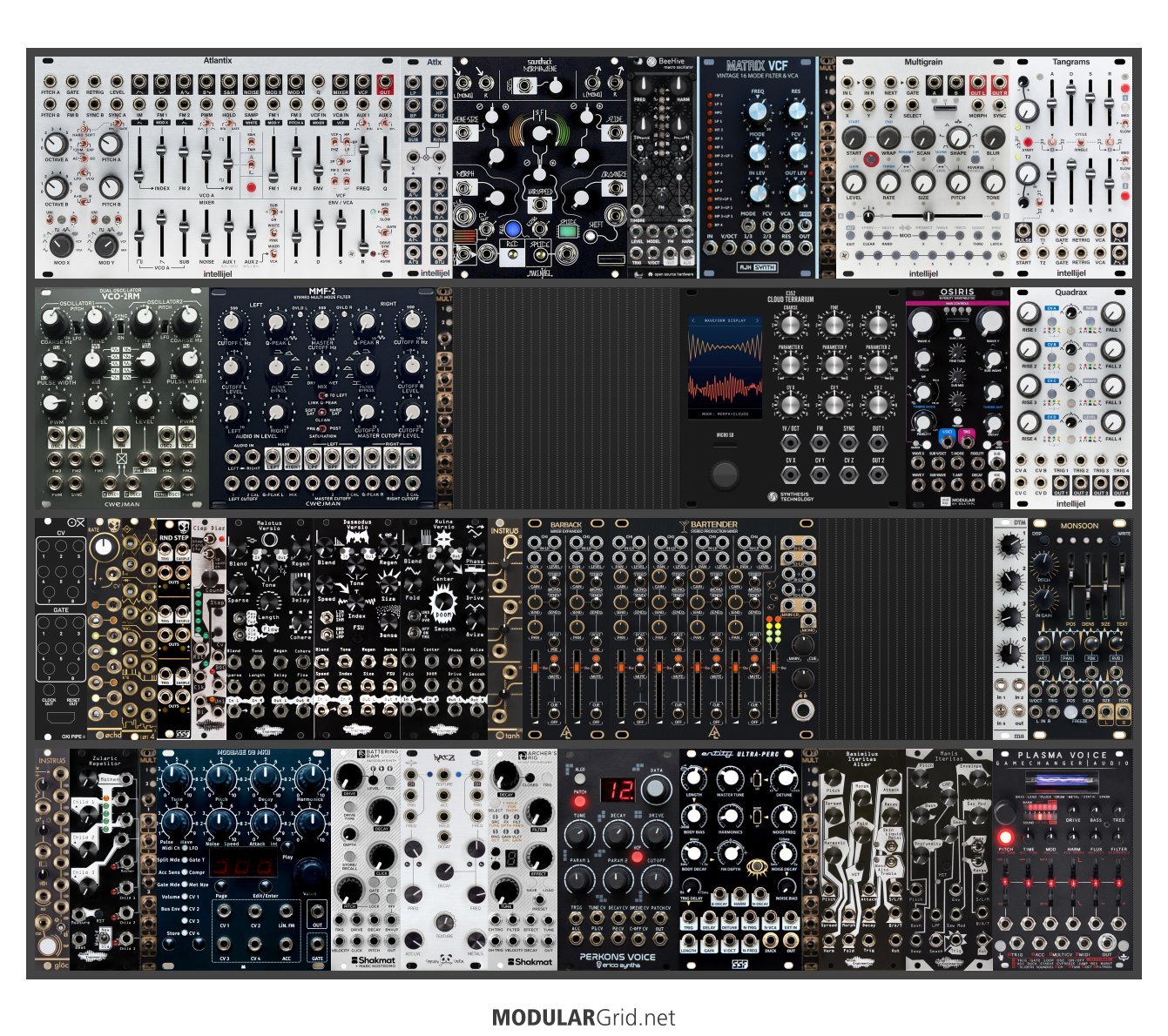
Task: Click the FREQ knob on Matrix VCF
Action: tap(758, 111)
